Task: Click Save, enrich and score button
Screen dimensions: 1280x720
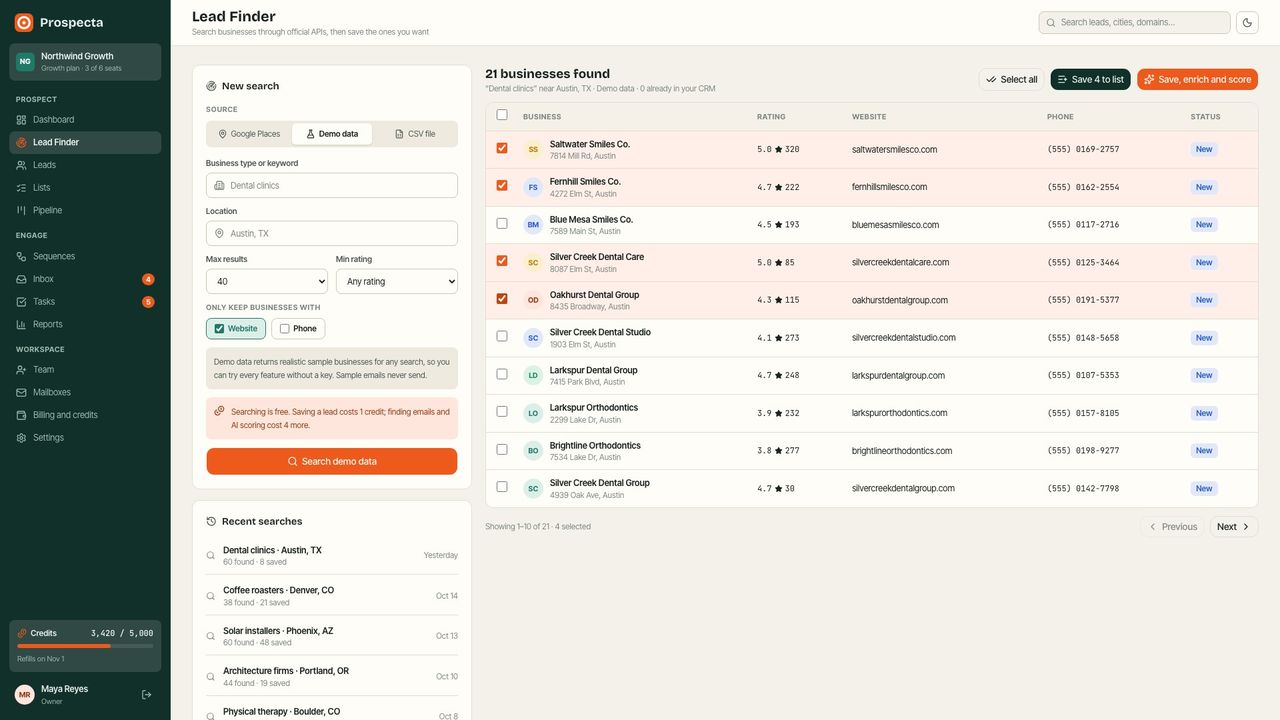Action: 1197,79
